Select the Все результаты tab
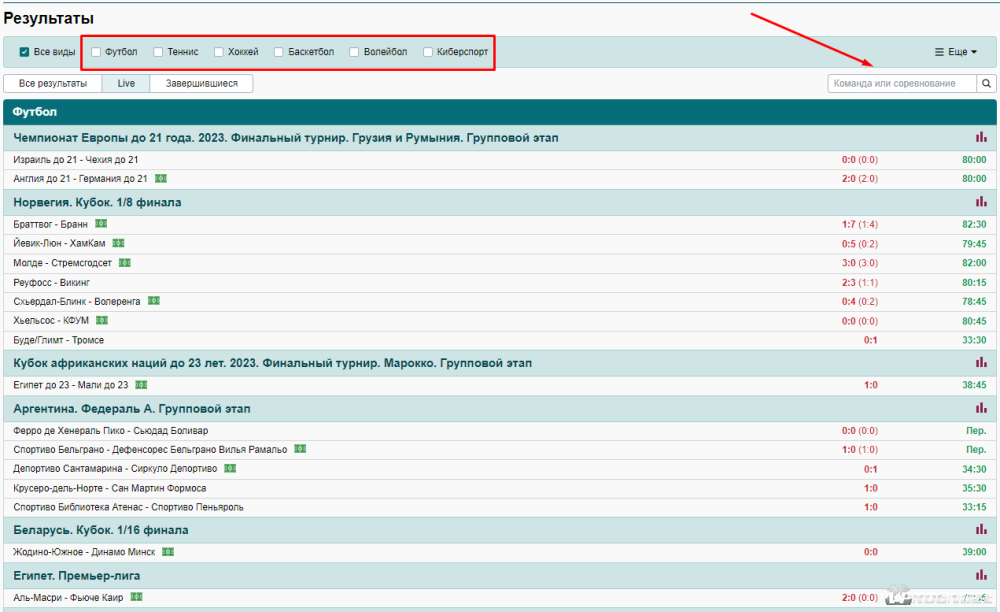The height and width of the screenshot is (612, 1000). click(53, 84)
